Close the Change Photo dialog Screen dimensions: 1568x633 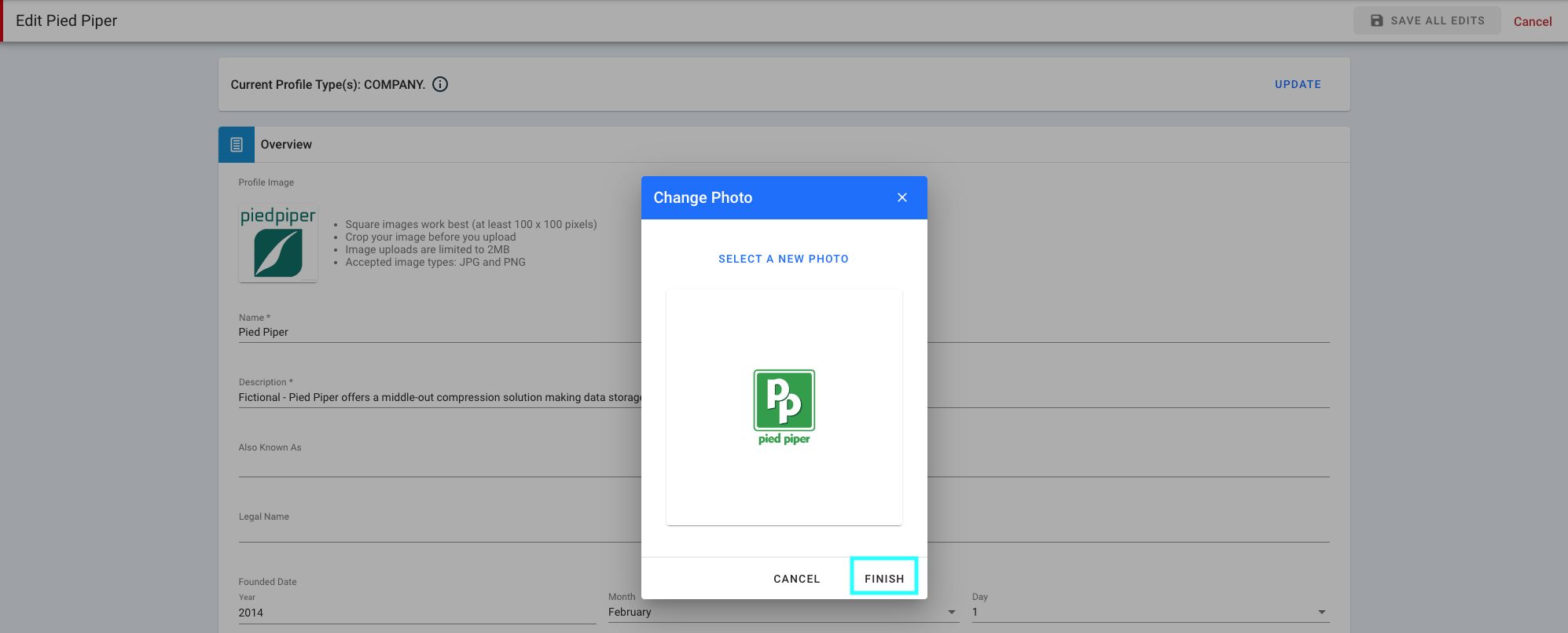pos(902,197)
